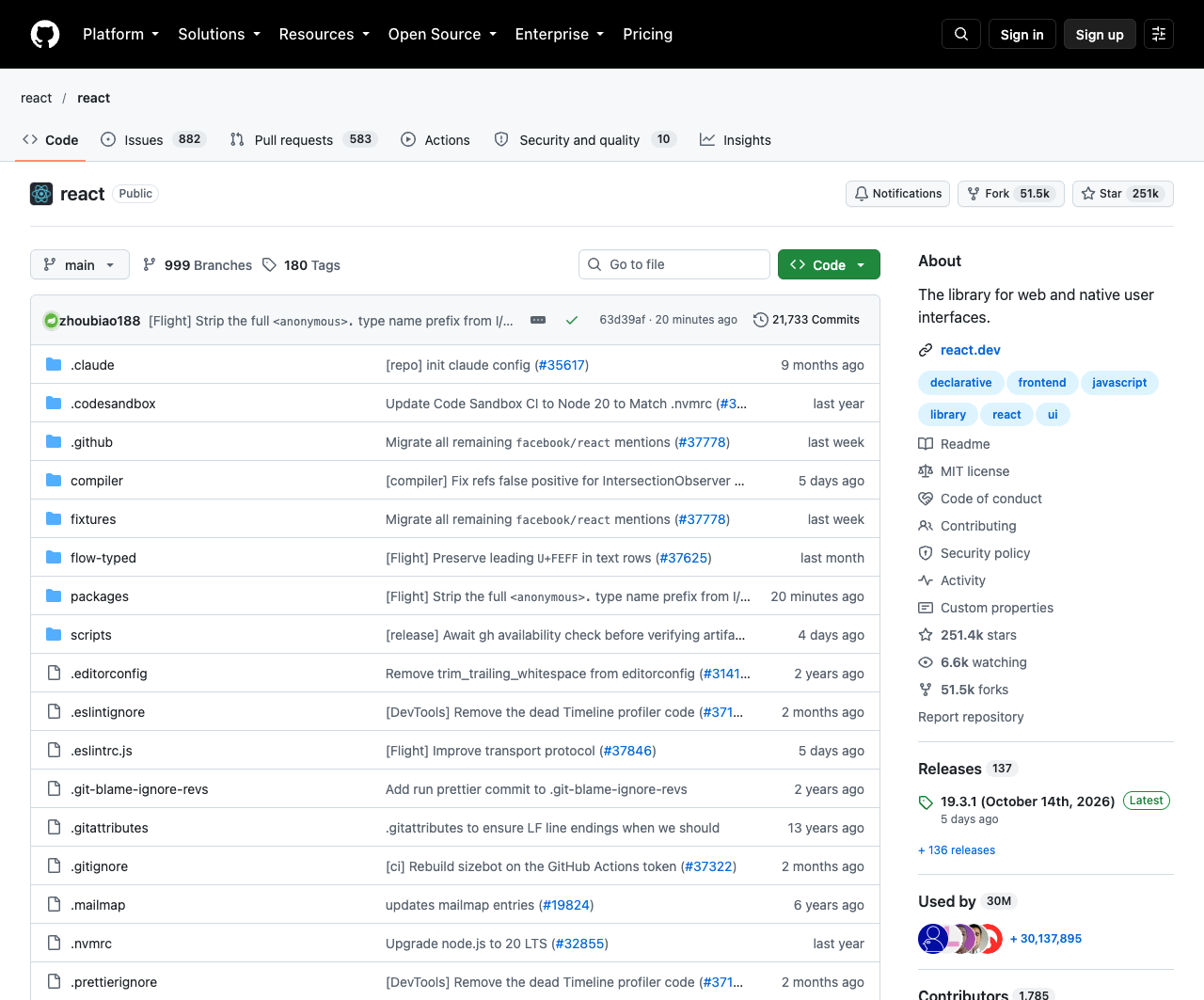Screen dimensions: 1204x1000
Task: Open the Activity link
Action: (952, 580)
